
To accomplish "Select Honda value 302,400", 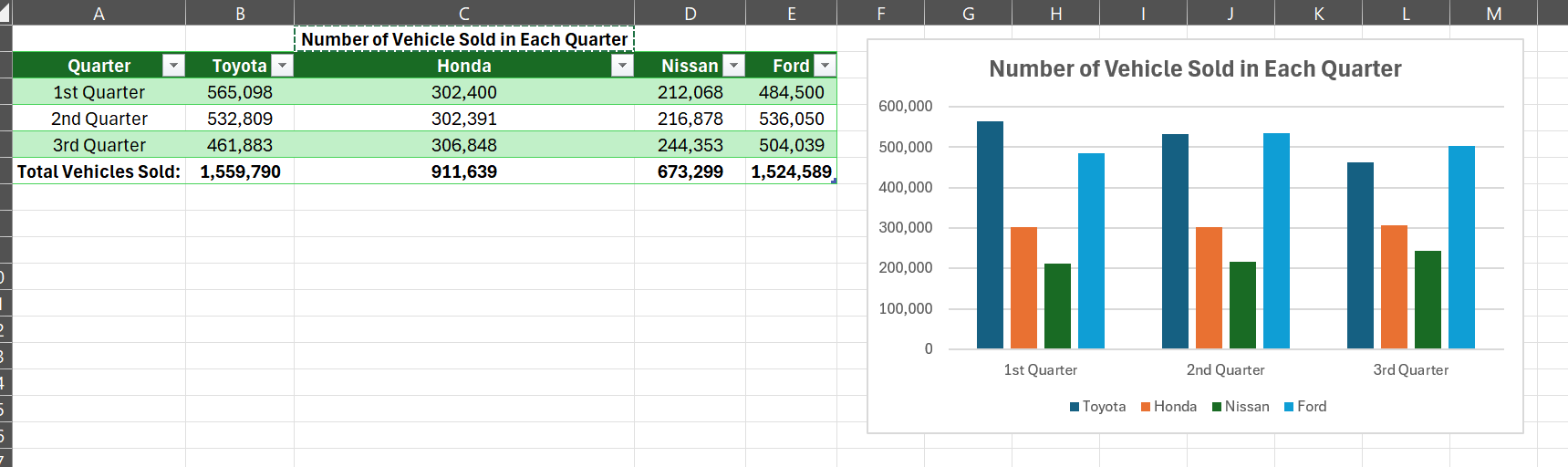I will (464, 92).
